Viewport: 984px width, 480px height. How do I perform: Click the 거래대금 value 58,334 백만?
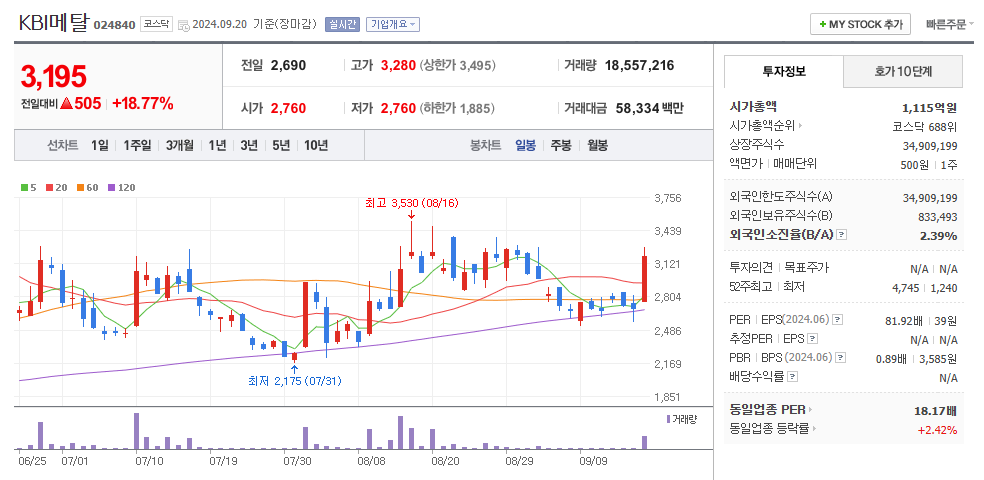pyautogui.click(x=648, y=108)
